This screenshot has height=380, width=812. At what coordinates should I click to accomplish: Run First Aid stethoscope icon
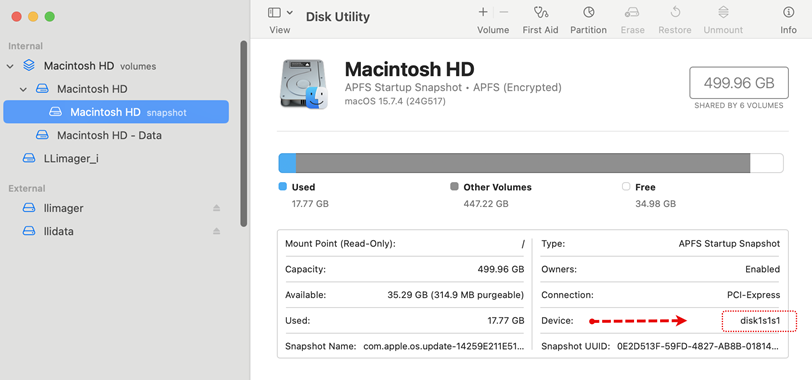(x=540, y=12)
